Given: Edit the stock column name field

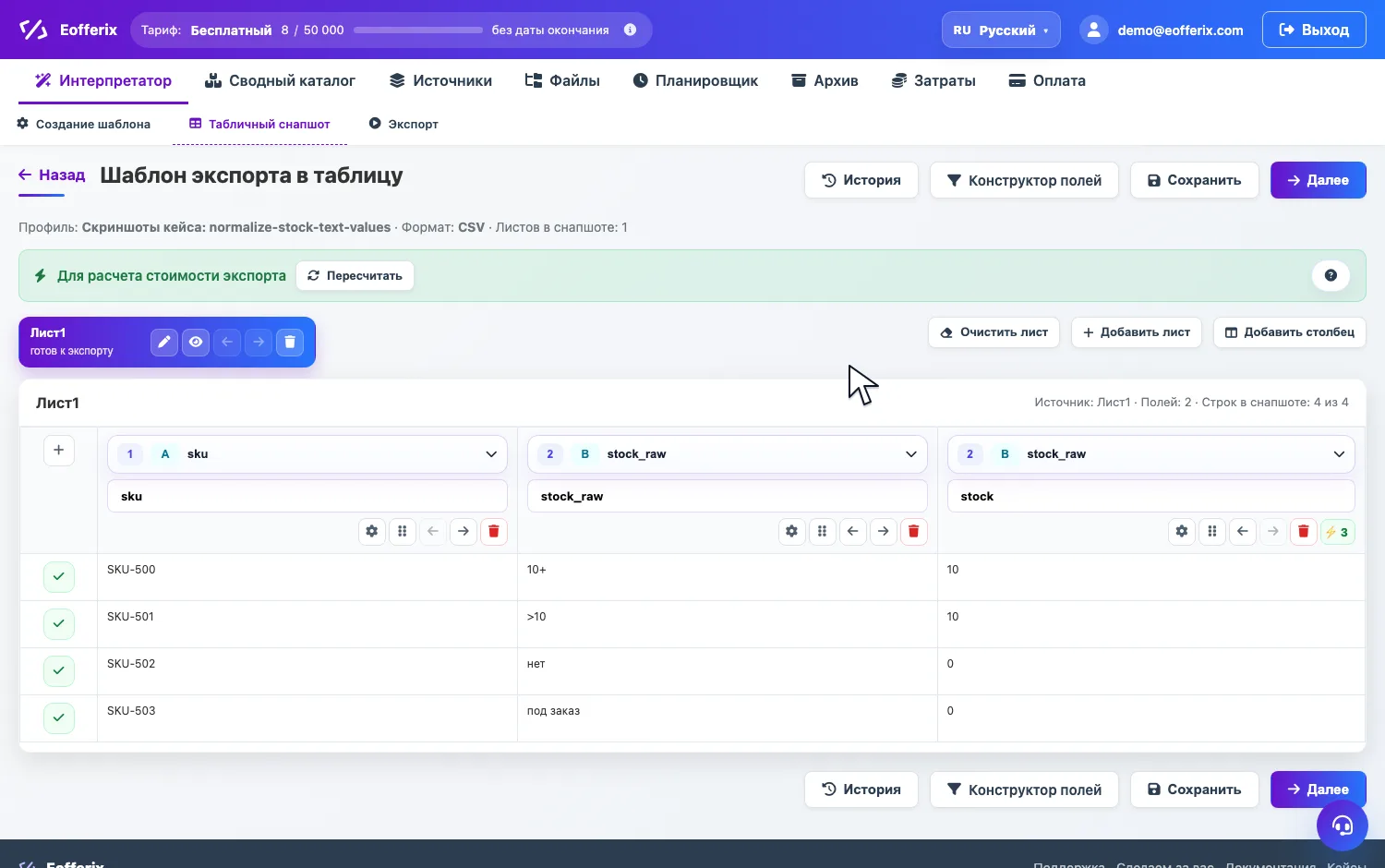Looking at the screenshot, I should (1151, 496).
